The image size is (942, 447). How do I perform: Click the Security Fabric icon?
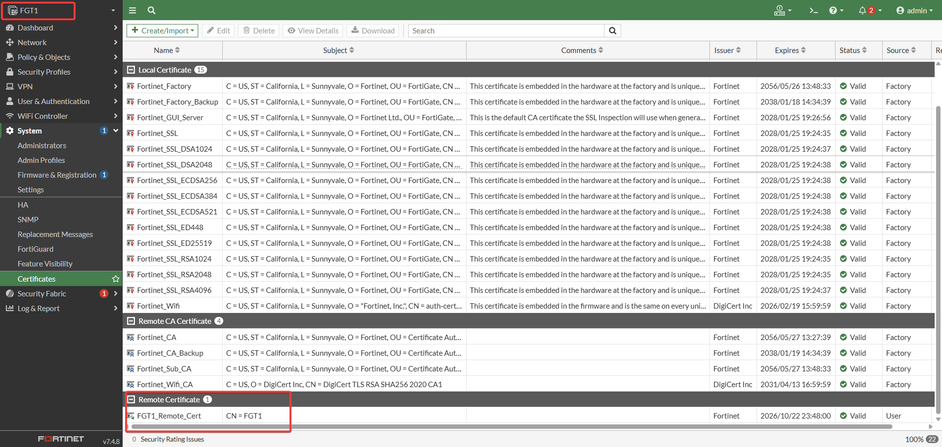tap(10, 294)
